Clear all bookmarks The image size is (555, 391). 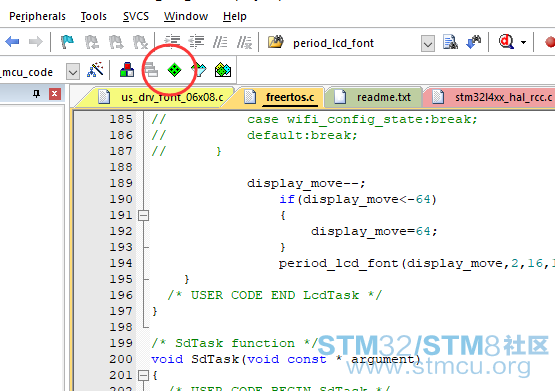click(140, 42)
